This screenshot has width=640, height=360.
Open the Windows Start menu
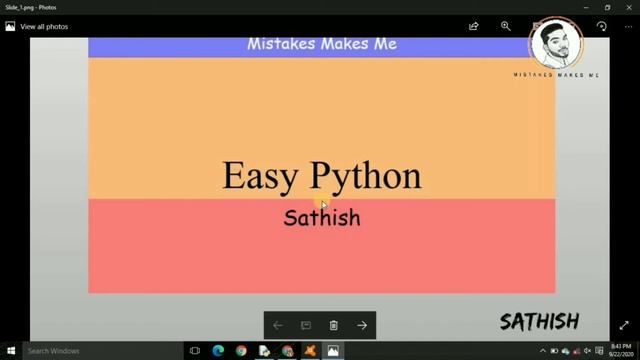pos(11,351)
